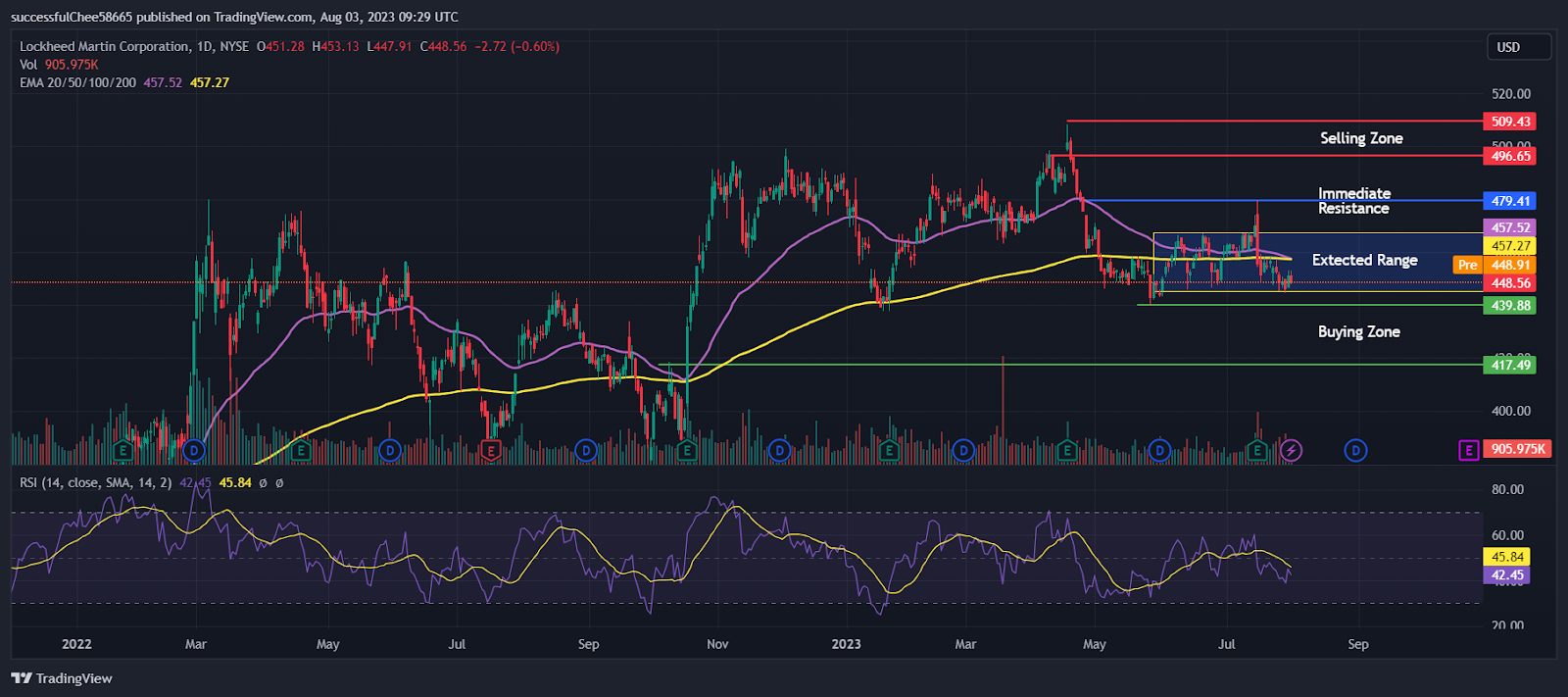Click the Extected Range annotation
The width and height of the screenshot is (1568, 697).
[1365, 260]
